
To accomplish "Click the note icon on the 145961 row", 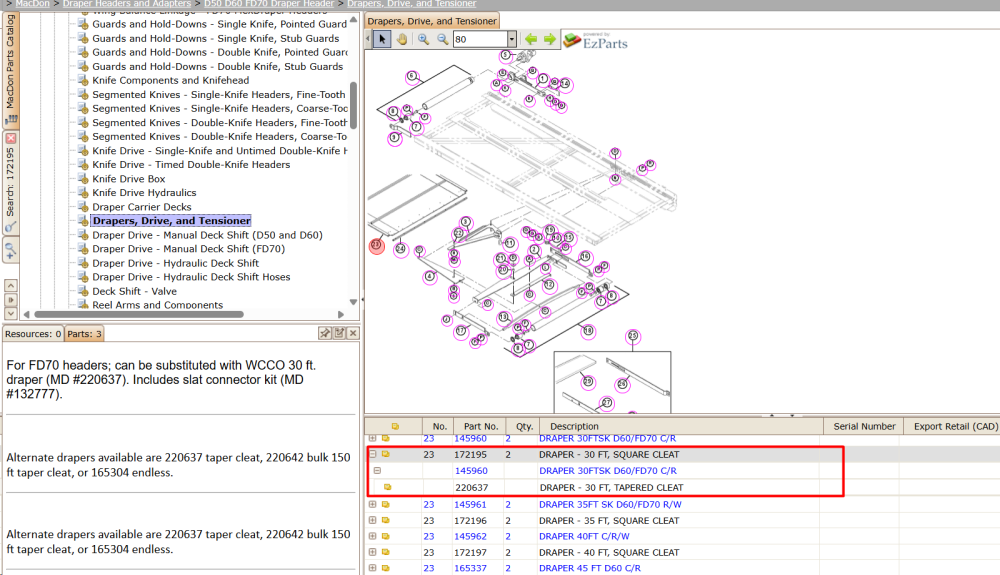I will (x=386, y=504).
